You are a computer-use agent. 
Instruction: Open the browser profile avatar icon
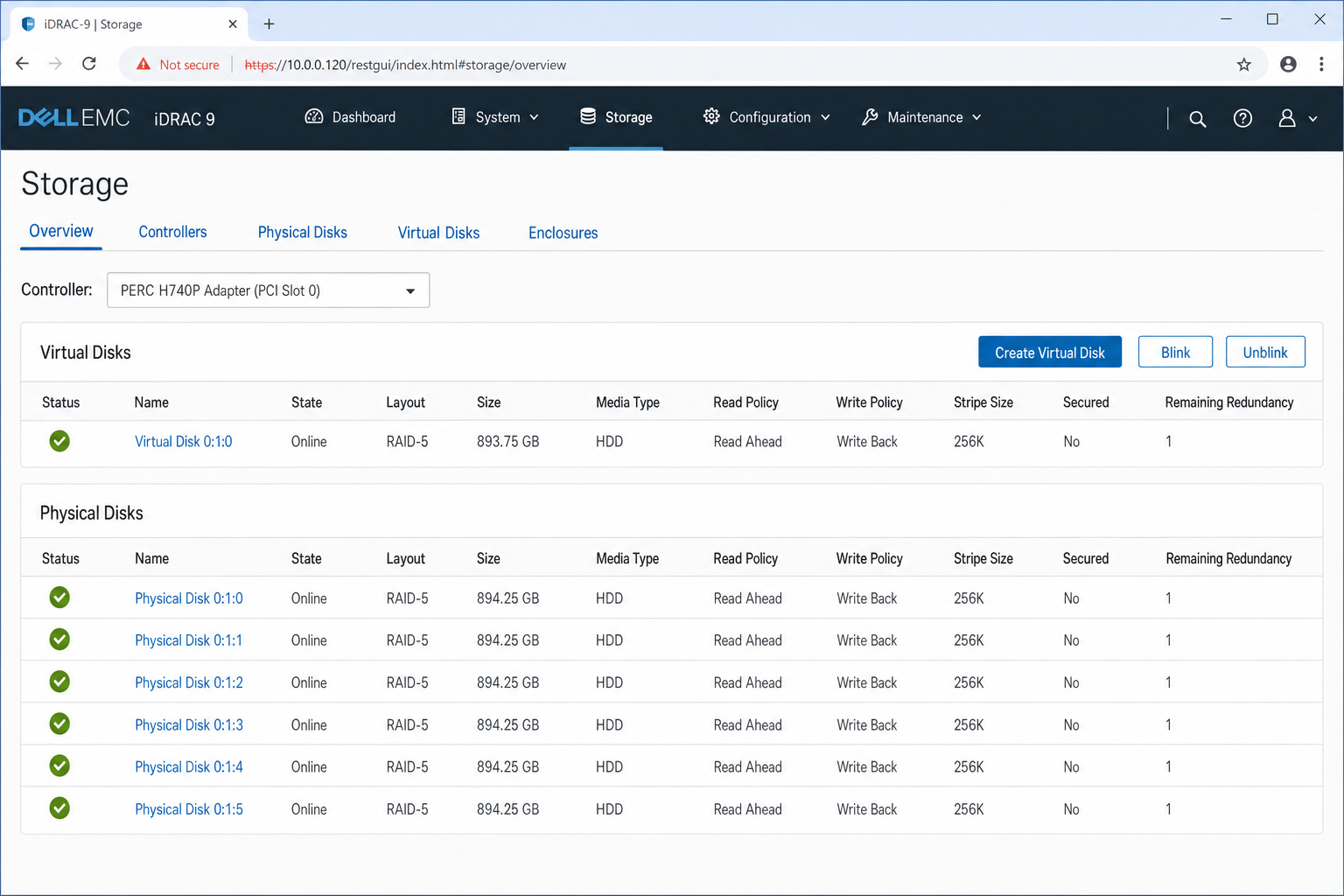point(1288,64)
